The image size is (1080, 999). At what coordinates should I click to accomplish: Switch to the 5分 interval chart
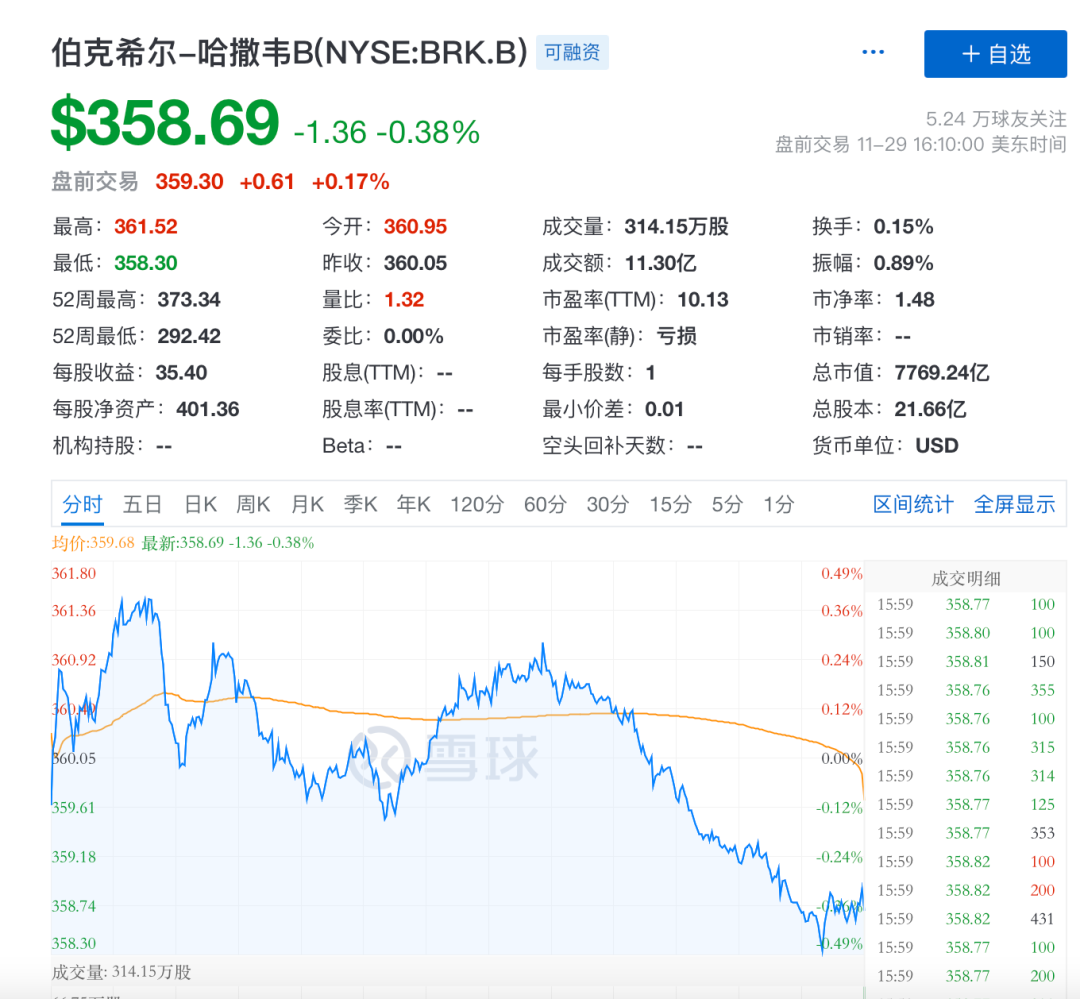[x=727, y=505]
